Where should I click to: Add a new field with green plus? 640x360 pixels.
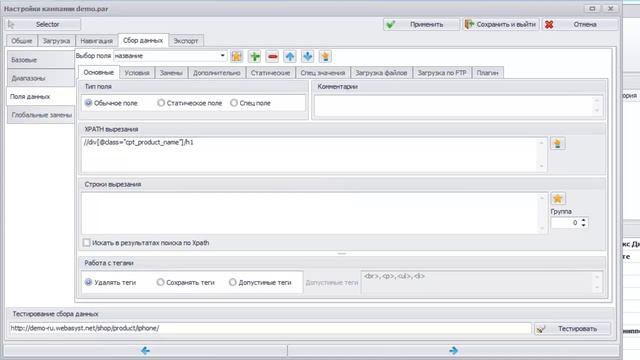click(255, 56)
